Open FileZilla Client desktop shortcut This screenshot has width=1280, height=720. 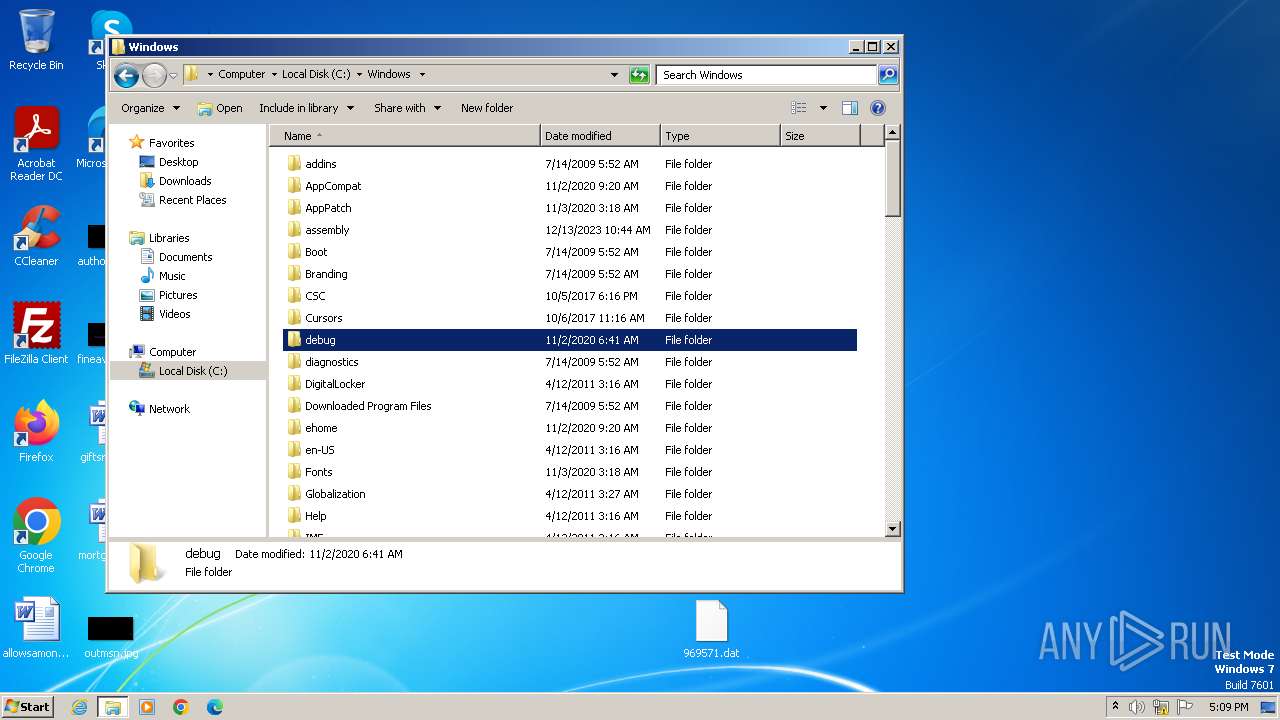pos(36,333)
